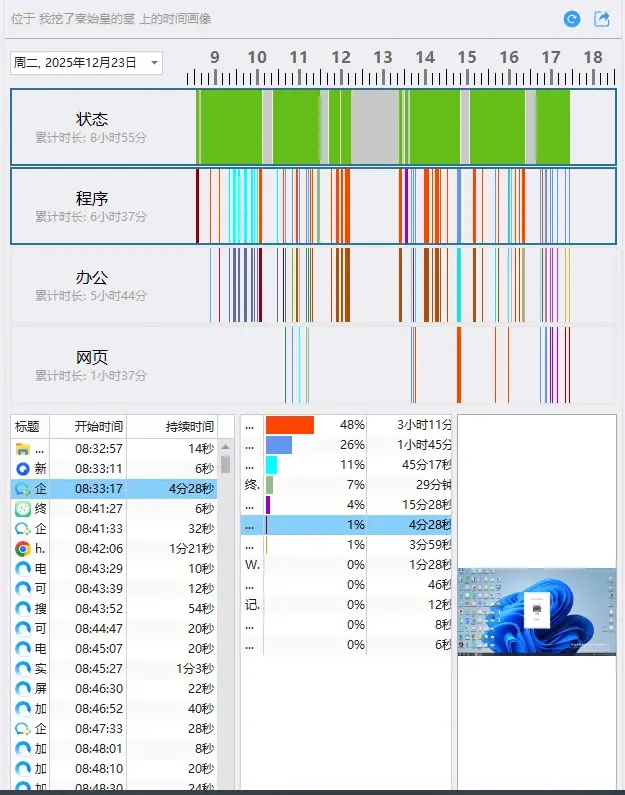Click the blue refresh icon at top
The width and height of the screenshot is (625, 795).
coord(572,19)
